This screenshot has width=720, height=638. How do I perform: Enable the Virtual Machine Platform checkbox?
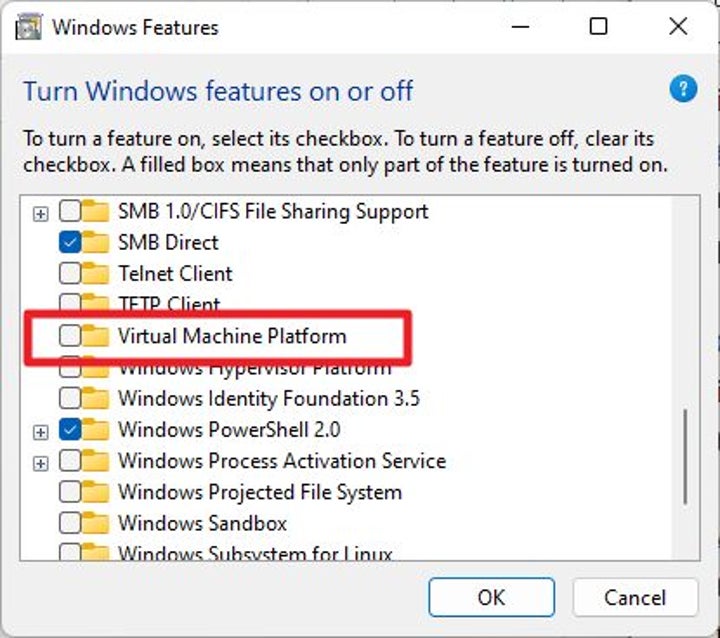tap(70, 336)
